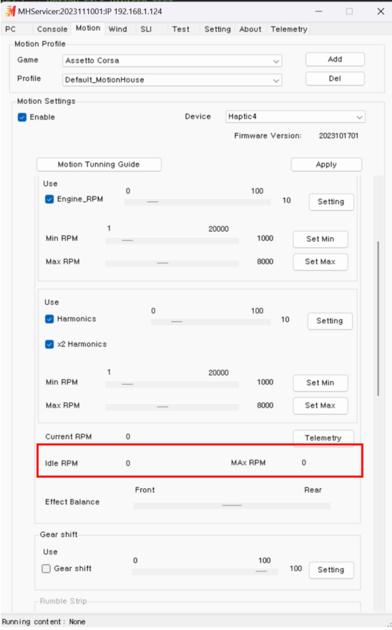Screen dimensions: 392x630
Task: Minimize the MHServicer window
Action: [318, 11]
